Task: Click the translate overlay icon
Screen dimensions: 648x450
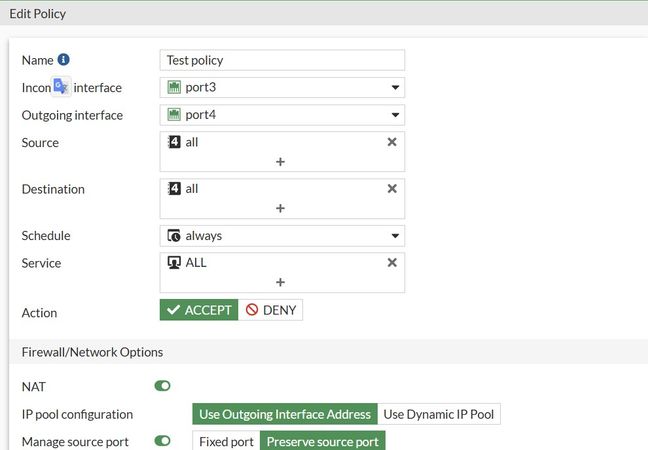Action: (x=61, y=87)
